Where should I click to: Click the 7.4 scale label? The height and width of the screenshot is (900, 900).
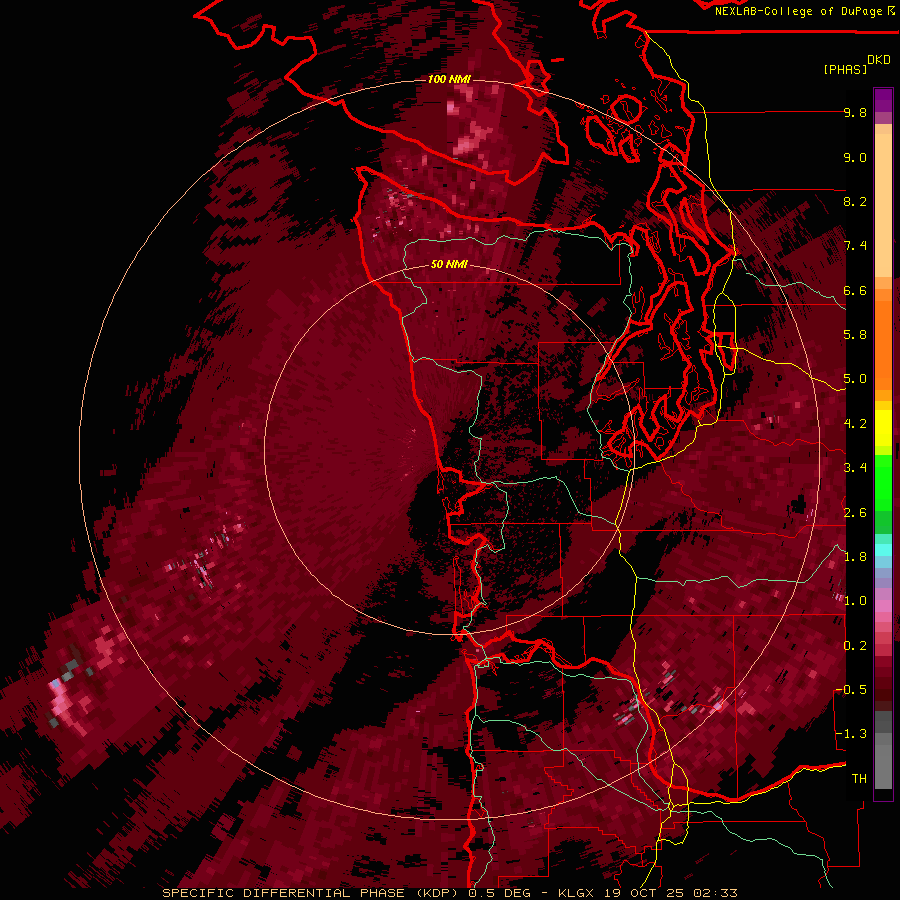[x=855, y=246]
